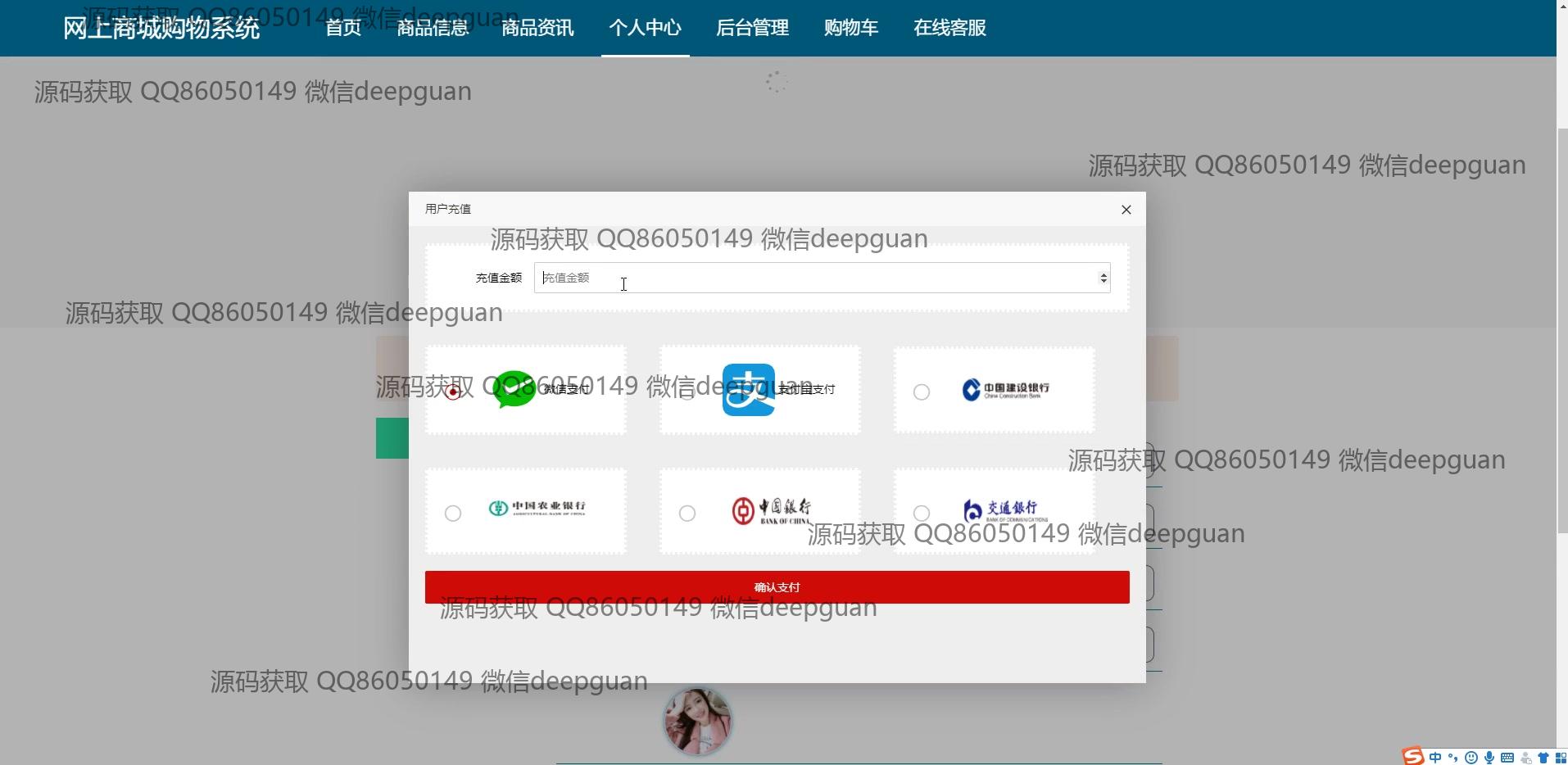Viewport: 1568px width, 765px height.
Task: Select the Bank of Communications radio button
Action: (x=922, y=514)
